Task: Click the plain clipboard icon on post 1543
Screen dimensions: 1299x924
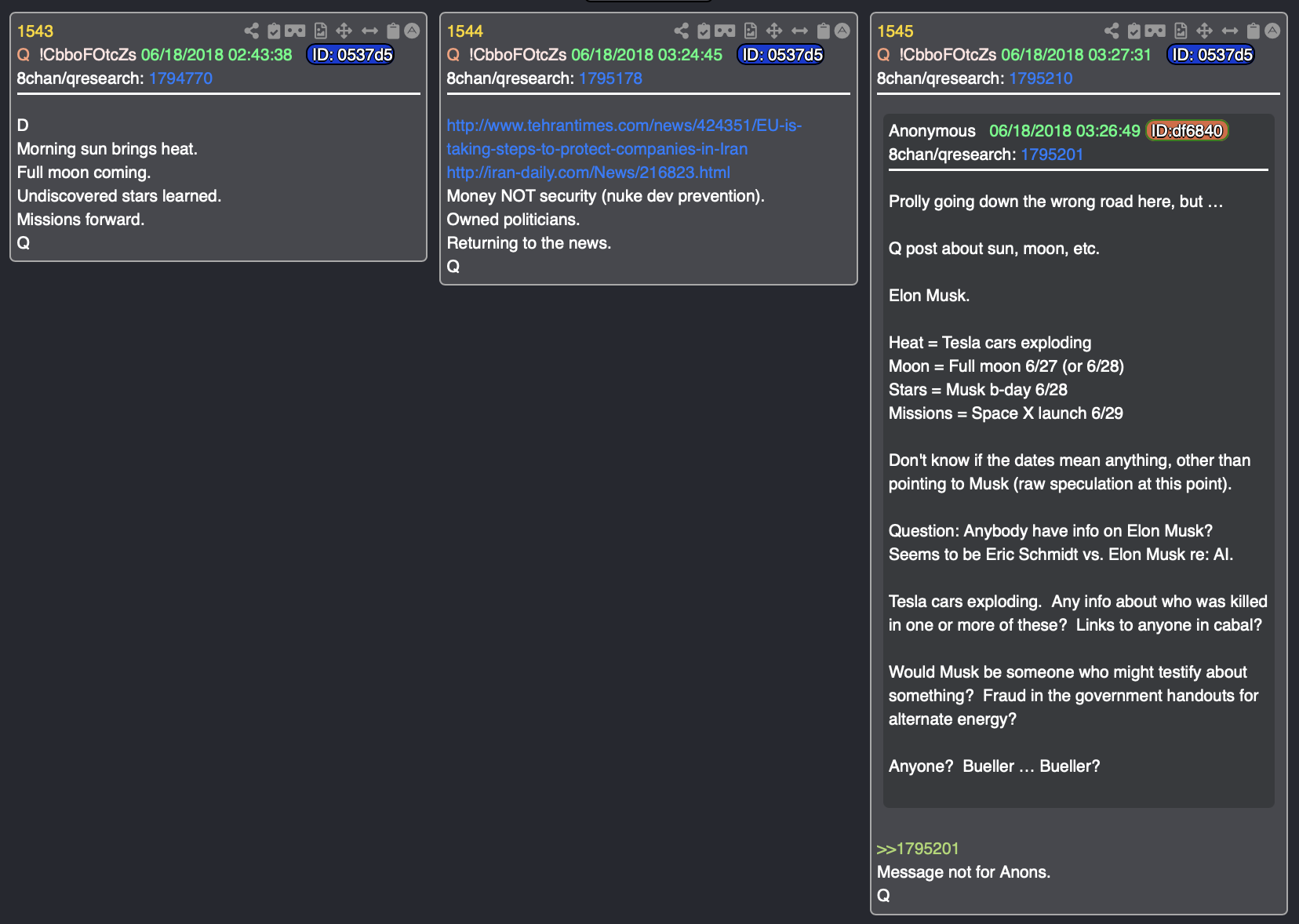Action: [x=393, y=31]
